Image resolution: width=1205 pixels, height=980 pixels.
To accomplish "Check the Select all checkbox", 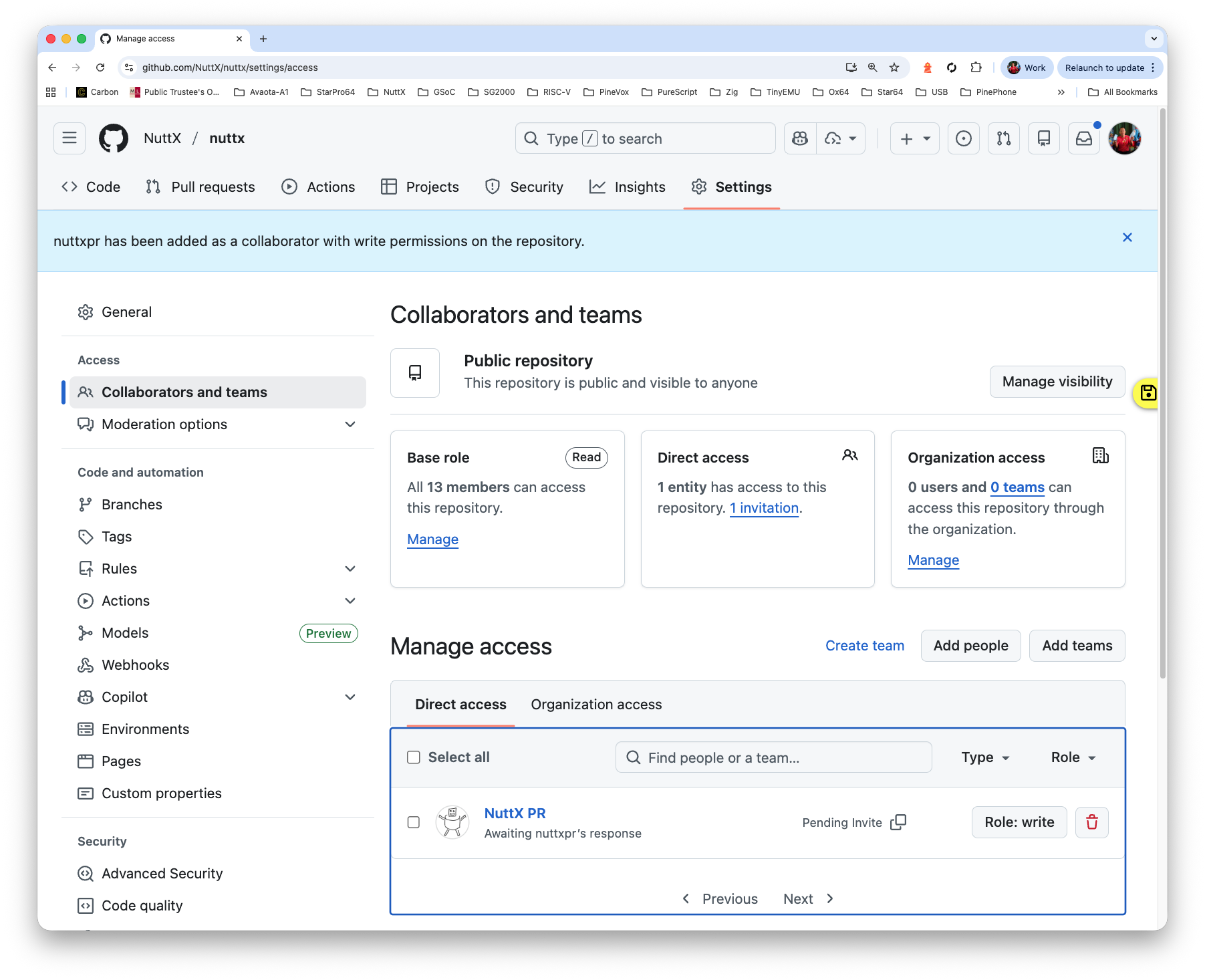I will click(414, 757).
